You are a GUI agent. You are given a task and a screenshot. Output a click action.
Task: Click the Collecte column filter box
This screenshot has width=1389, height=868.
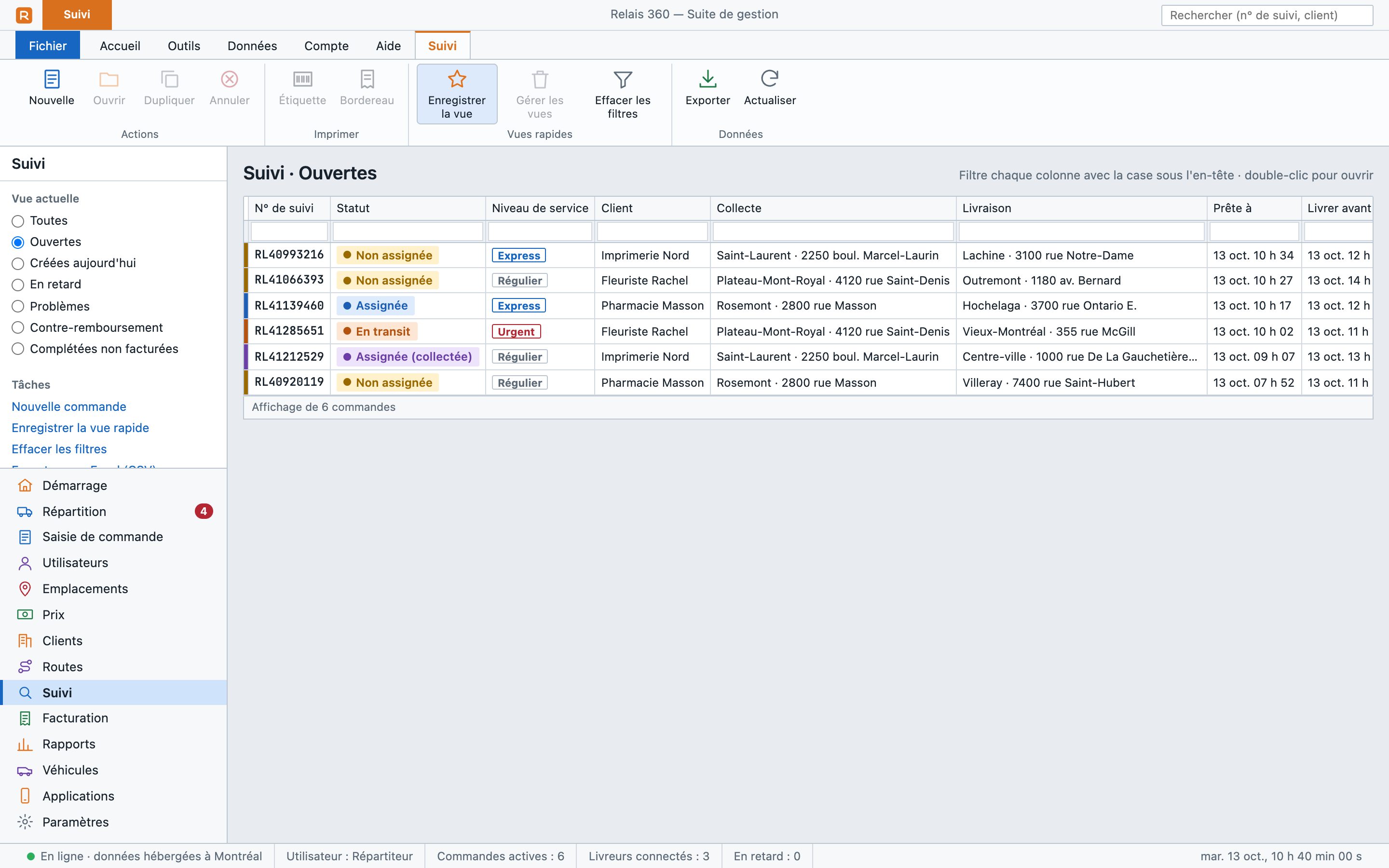(x=833, y=231)
